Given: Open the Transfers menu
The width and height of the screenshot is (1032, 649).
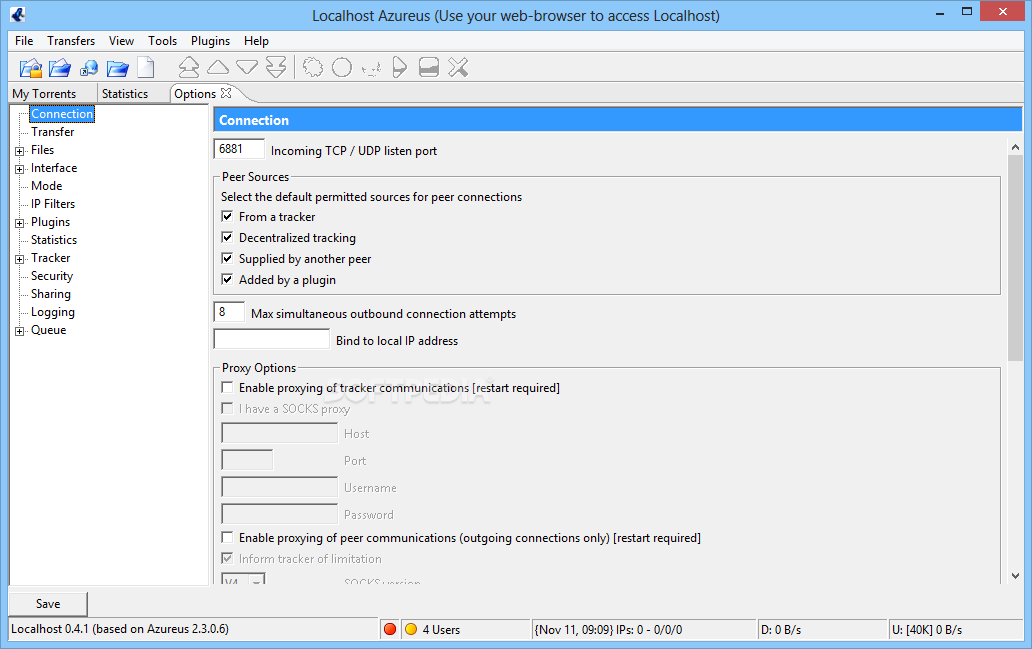Looking at the screenshot, I should pos(71,41).
